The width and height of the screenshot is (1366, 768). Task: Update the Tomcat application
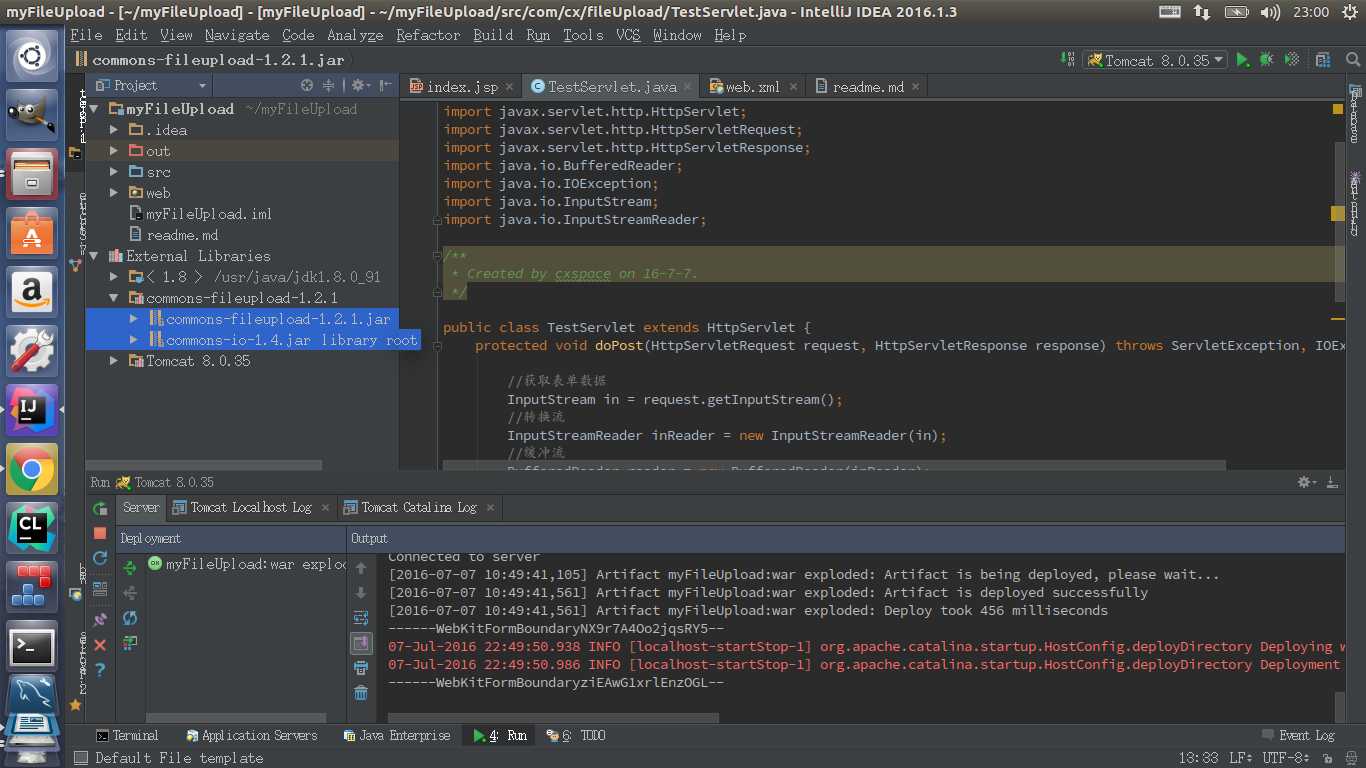pos(100,558)
